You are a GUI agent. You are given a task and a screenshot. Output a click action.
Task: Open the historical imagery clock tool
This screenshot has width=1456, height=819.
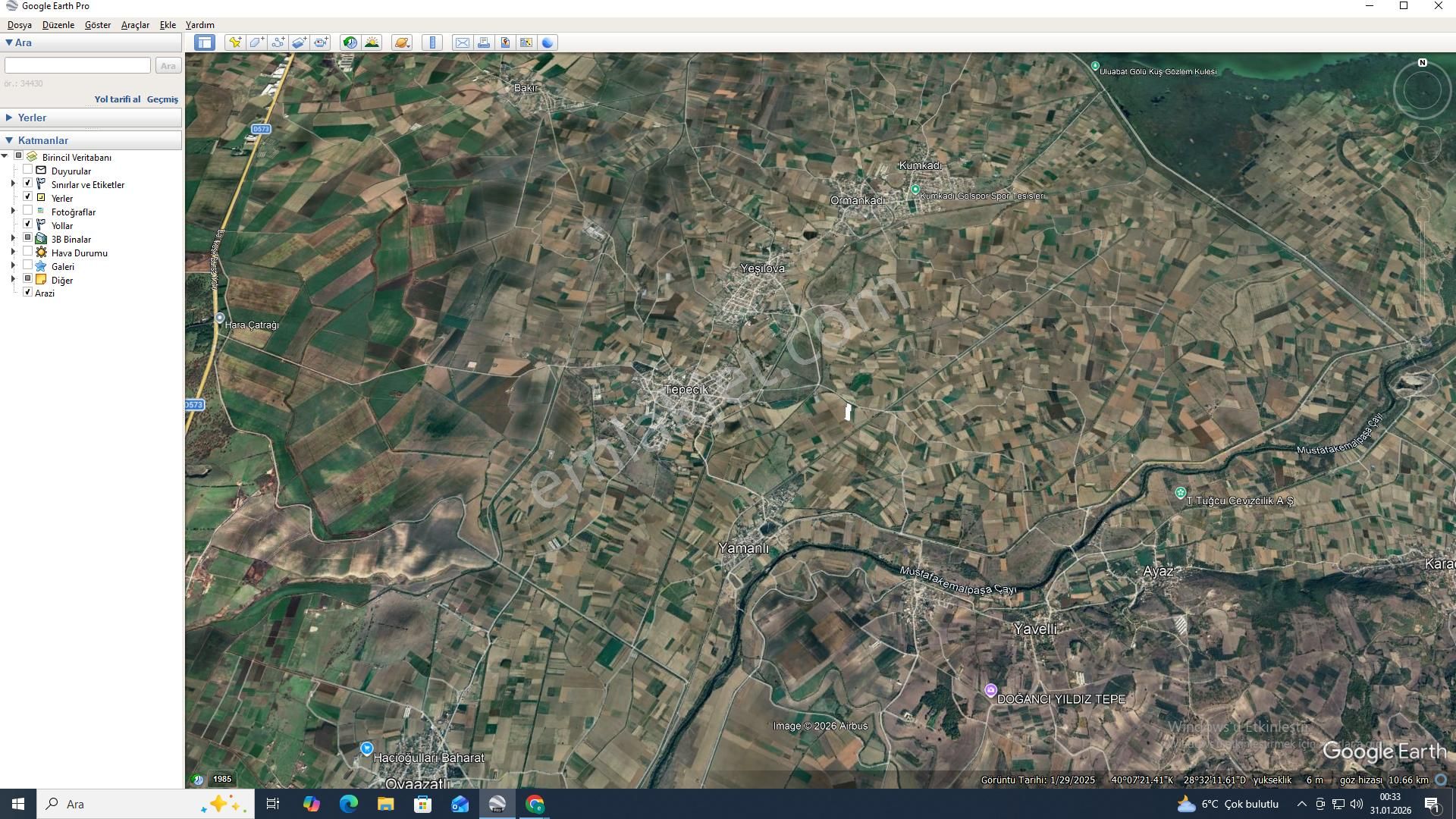[x=350, y=42]
